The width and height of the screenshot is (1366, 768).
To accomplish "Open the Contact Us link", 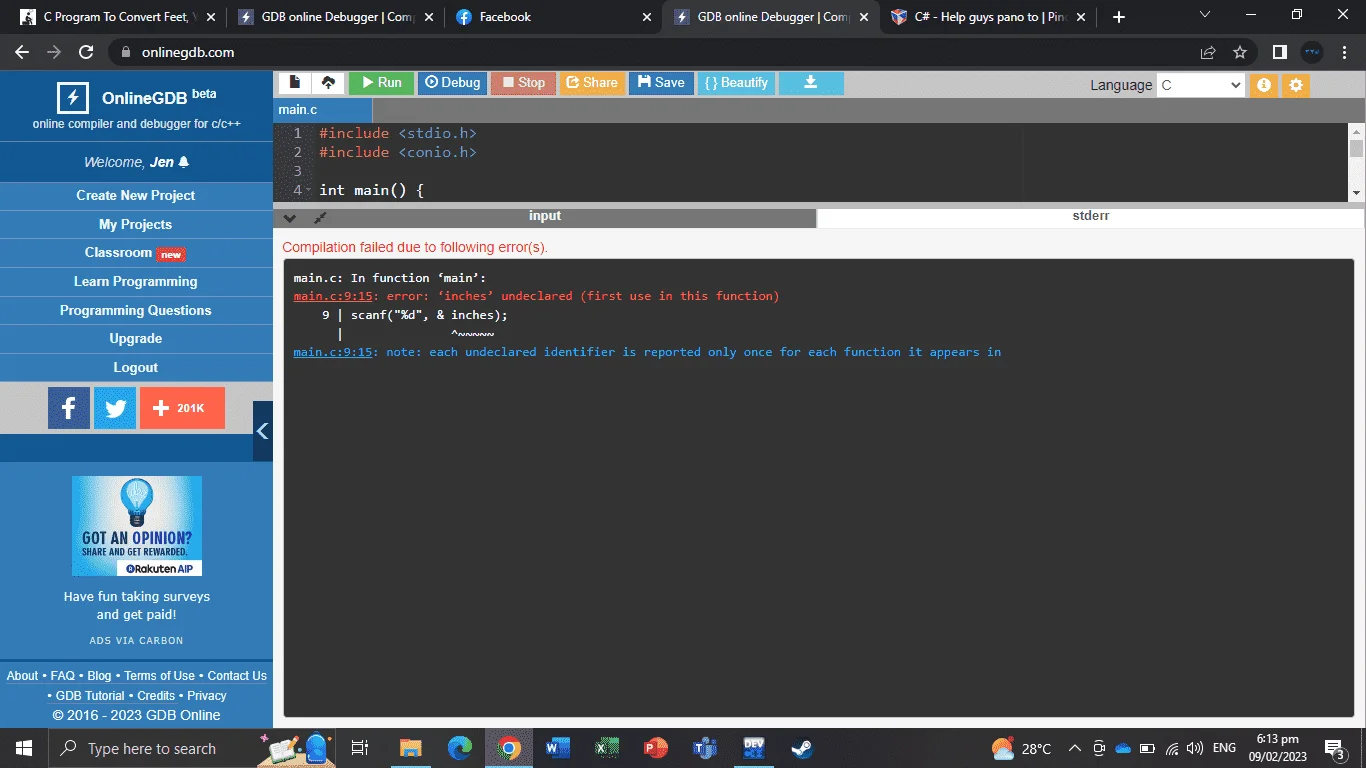I will [237, 676].
